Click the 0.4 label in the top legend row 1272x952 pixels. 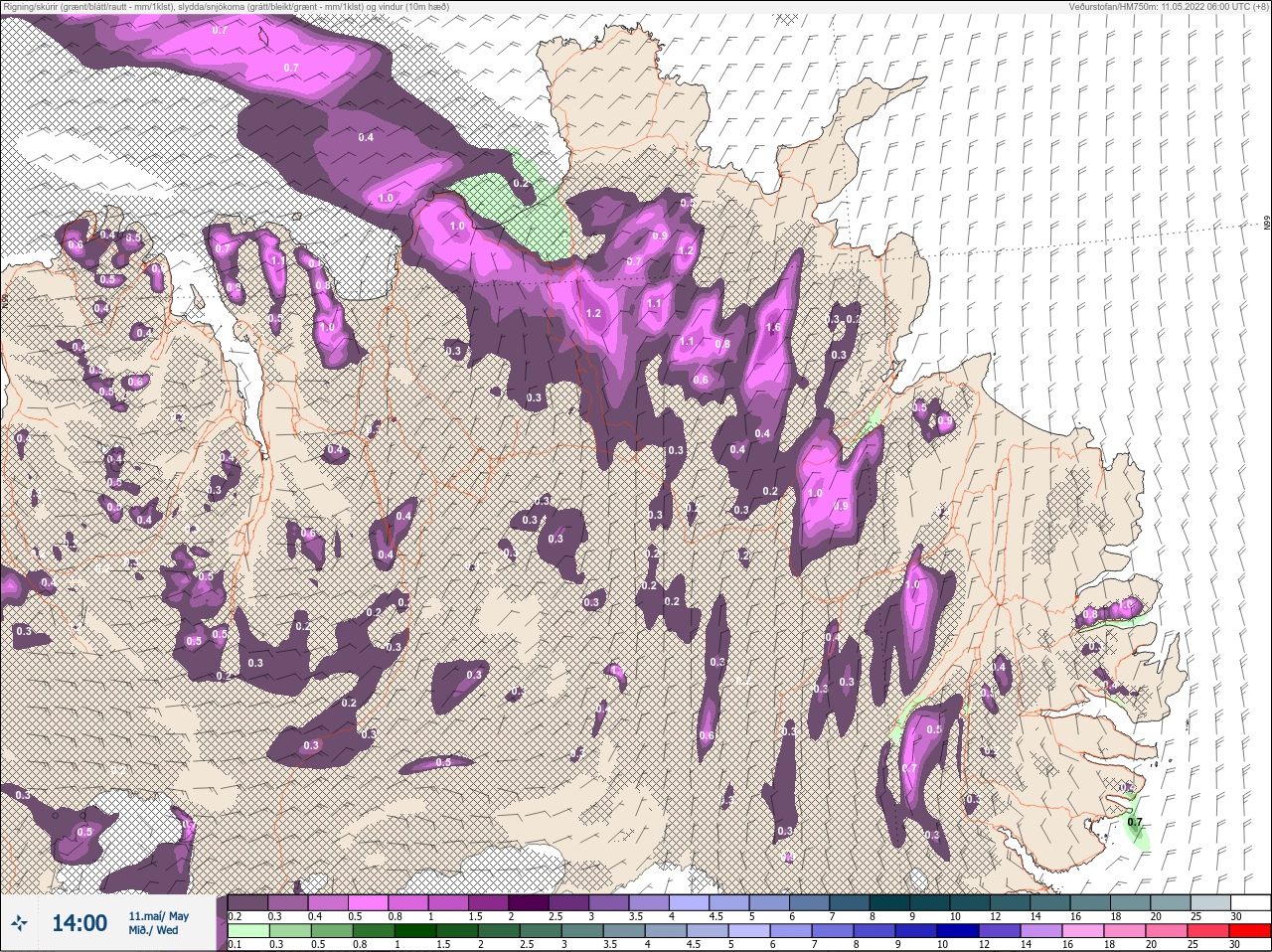[x=315, y=916]
